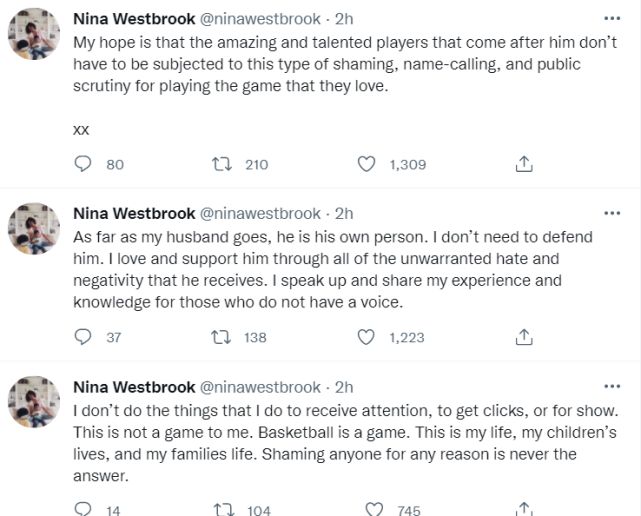
Task: Click second tweet's profile picture
Action: pos(34,228)
